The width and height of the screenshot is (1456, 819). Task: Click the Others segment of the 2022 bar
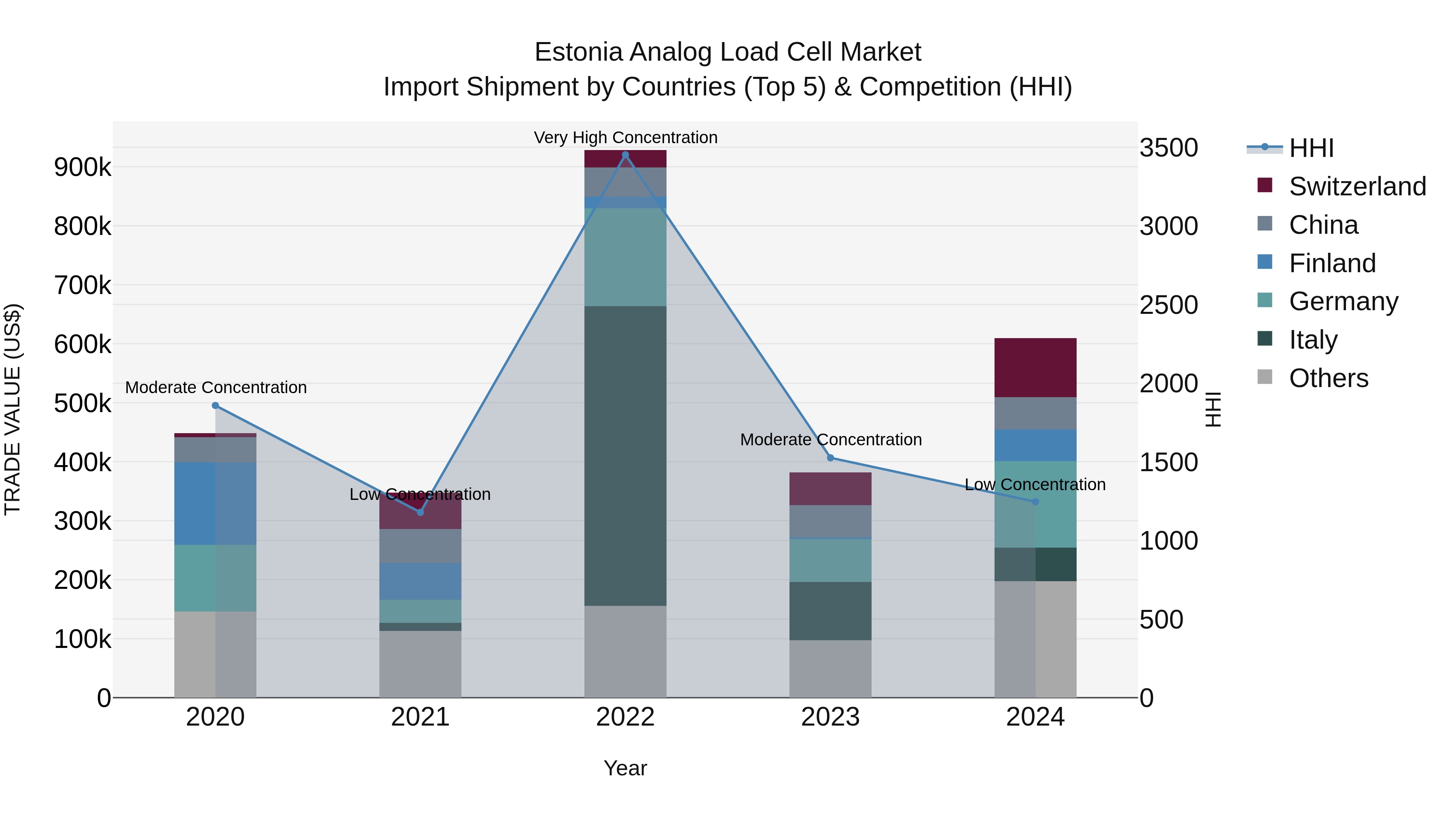point(625,652)
